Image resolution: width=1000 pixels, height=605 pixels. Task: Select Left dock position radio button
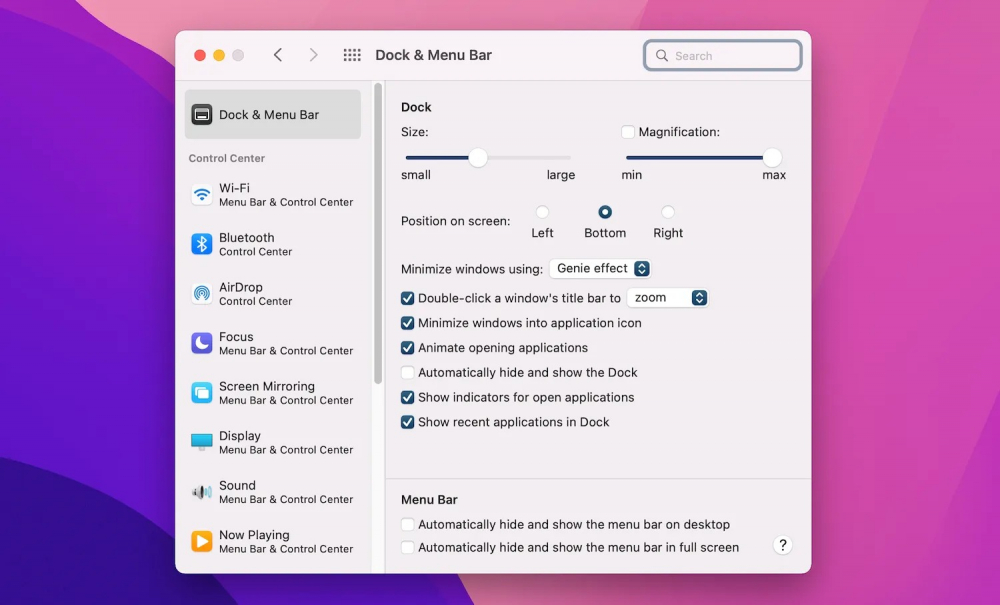[542, 212]
